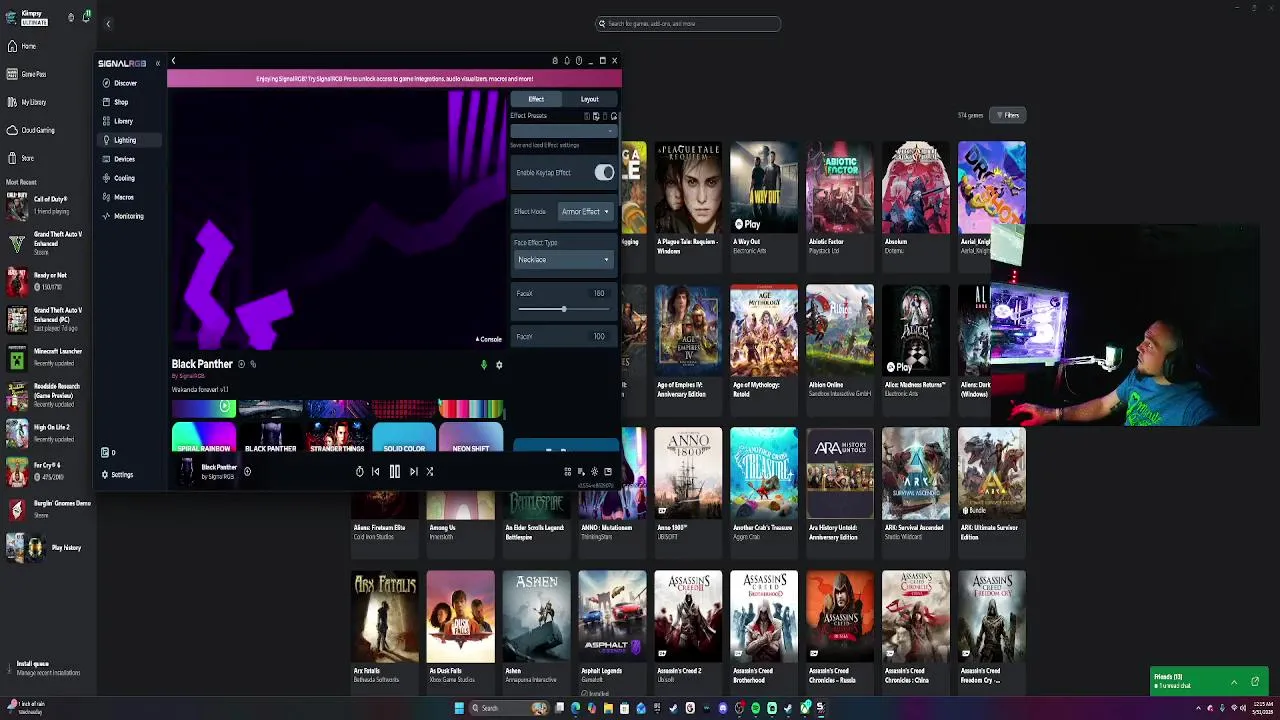Open the Effect Presets dropdown
The image size is (1280, 720).
563,131
